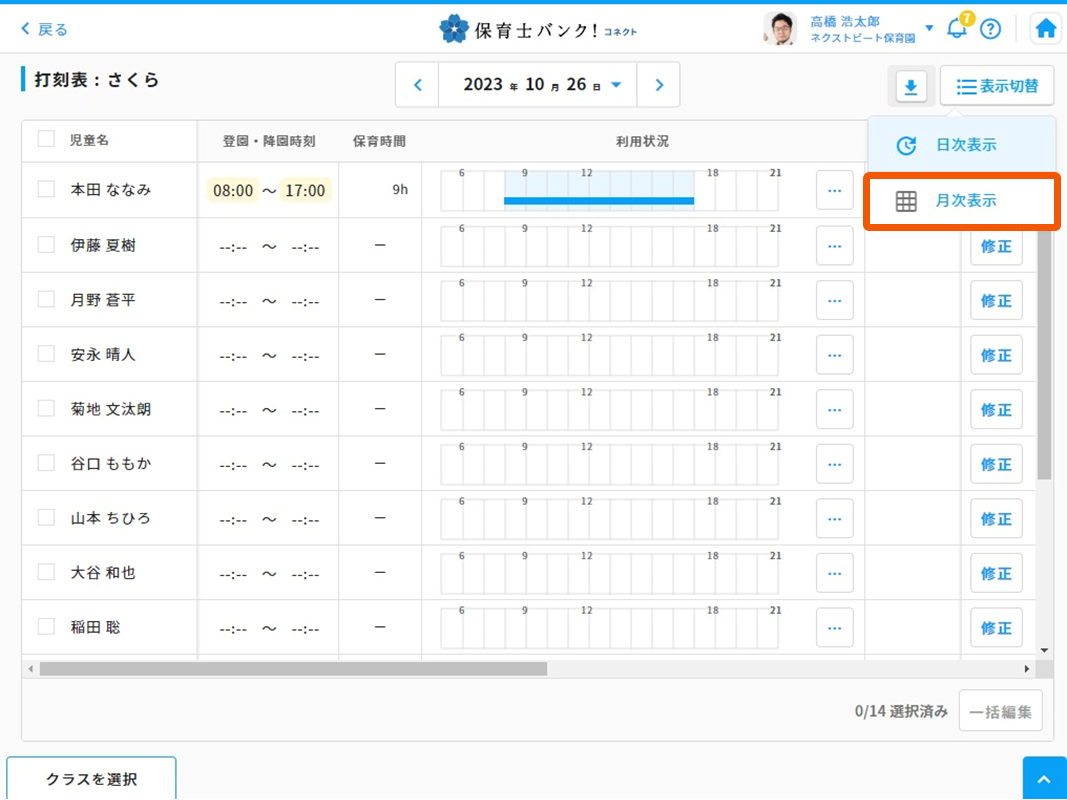Select 日次表示 daily view

[x=961, y=145]
